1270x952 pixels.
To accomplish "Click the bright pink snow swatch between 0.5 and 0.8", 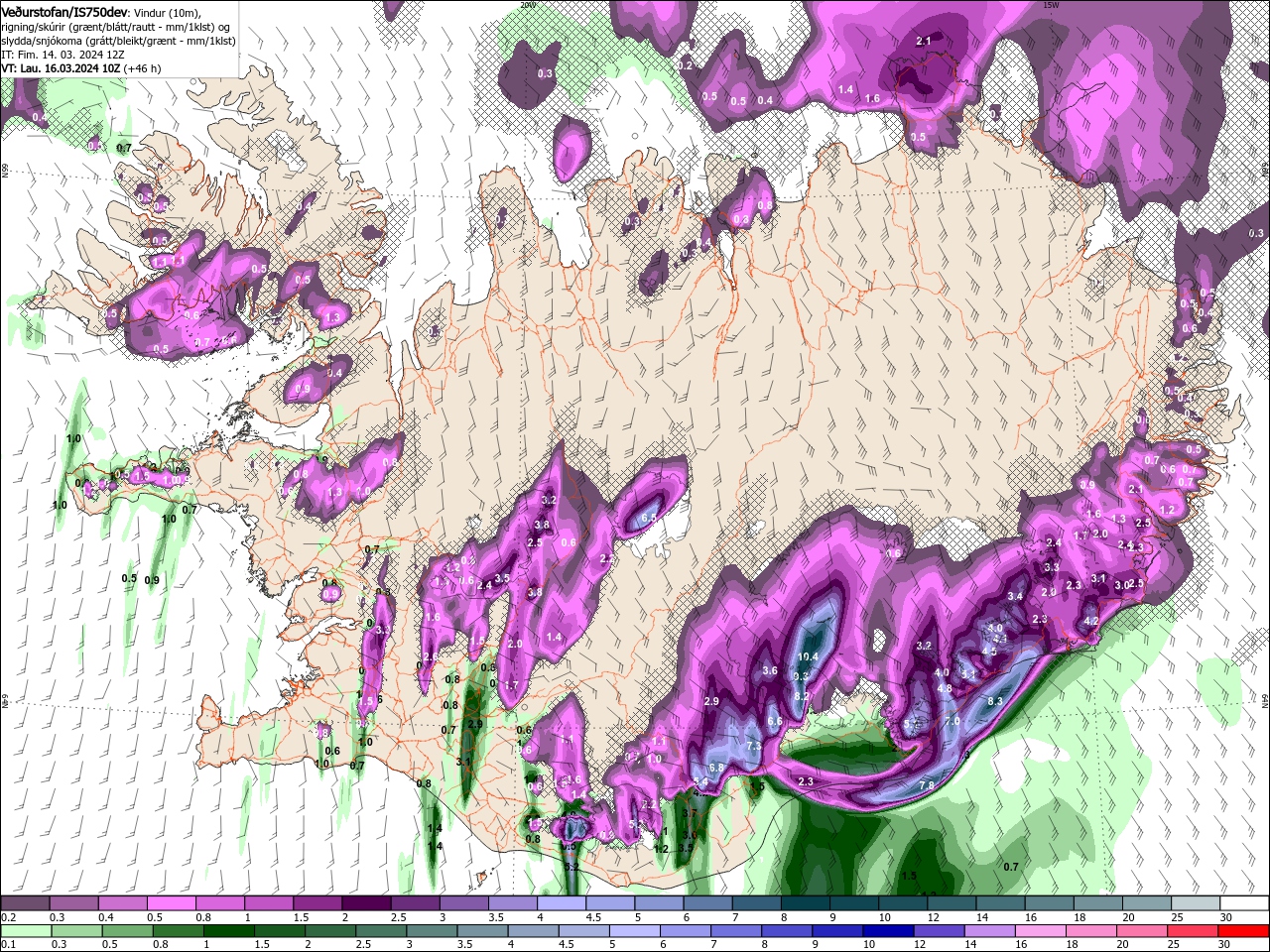I will 171,903.
